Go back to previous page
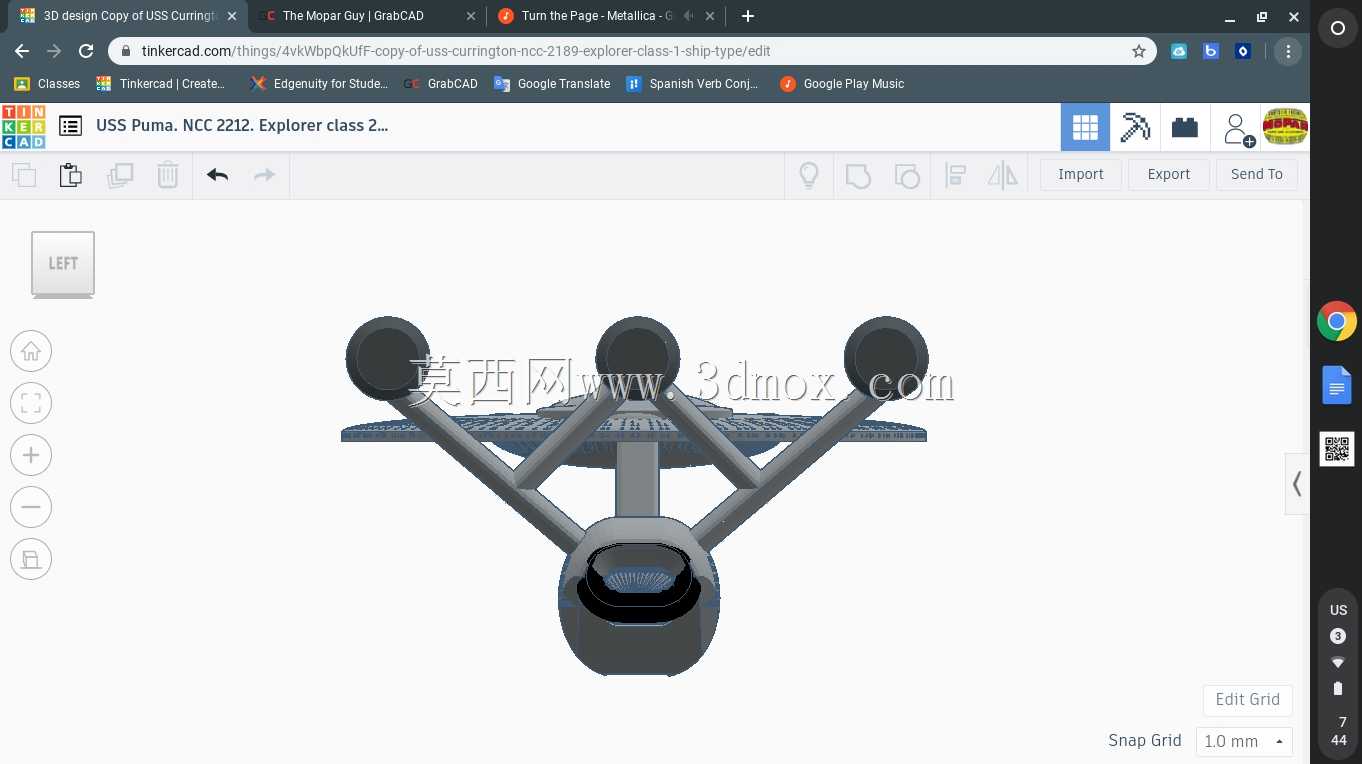The height and width of the screenshot is (764, 1362). [x=23, y=51]
